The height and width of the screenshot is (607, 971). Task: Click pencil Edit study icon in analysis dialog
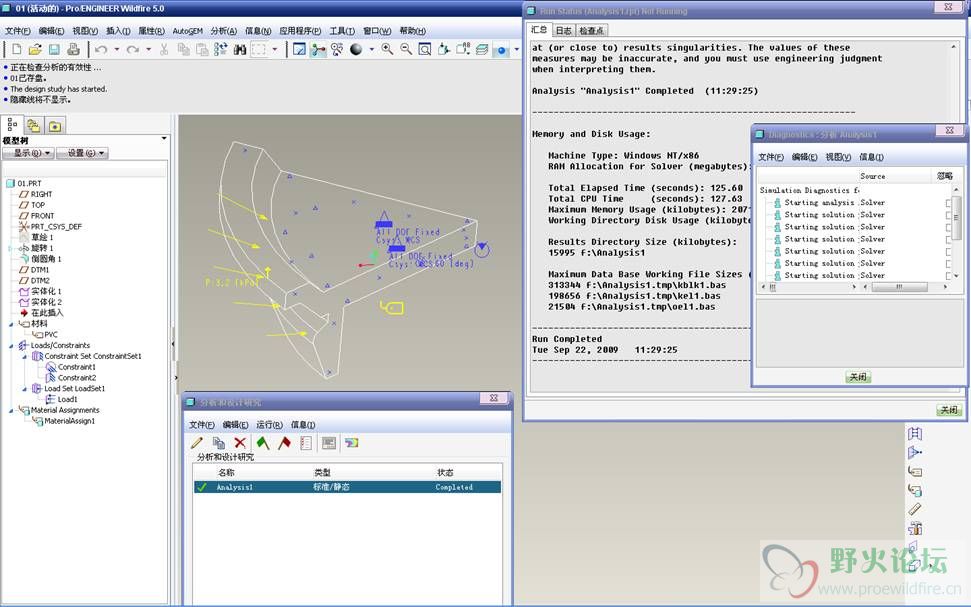pyautogui.click(x=197, y=443)
